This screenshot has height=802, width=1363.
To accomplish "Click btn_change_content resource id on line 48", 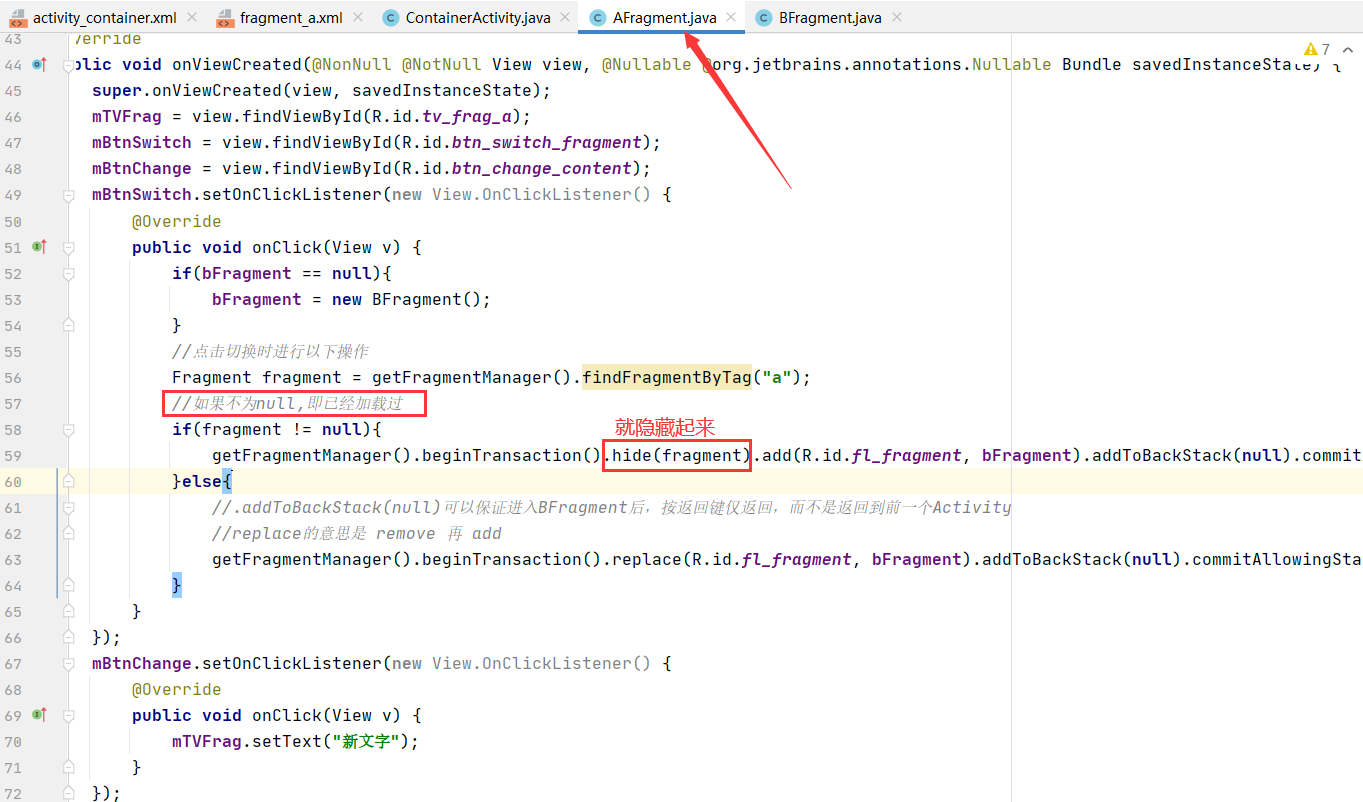I will tap(542, 168).
